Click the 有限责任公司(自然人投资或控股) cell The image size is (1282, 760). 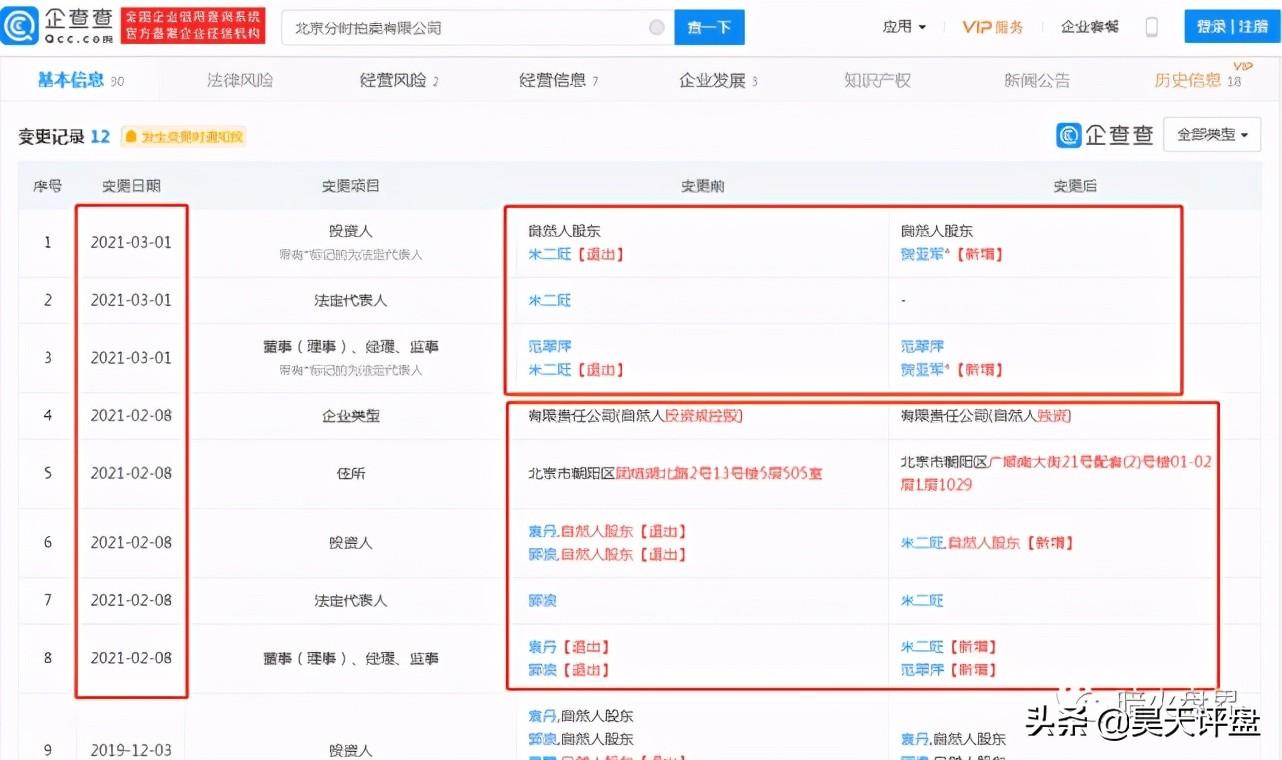pos(636,415)
